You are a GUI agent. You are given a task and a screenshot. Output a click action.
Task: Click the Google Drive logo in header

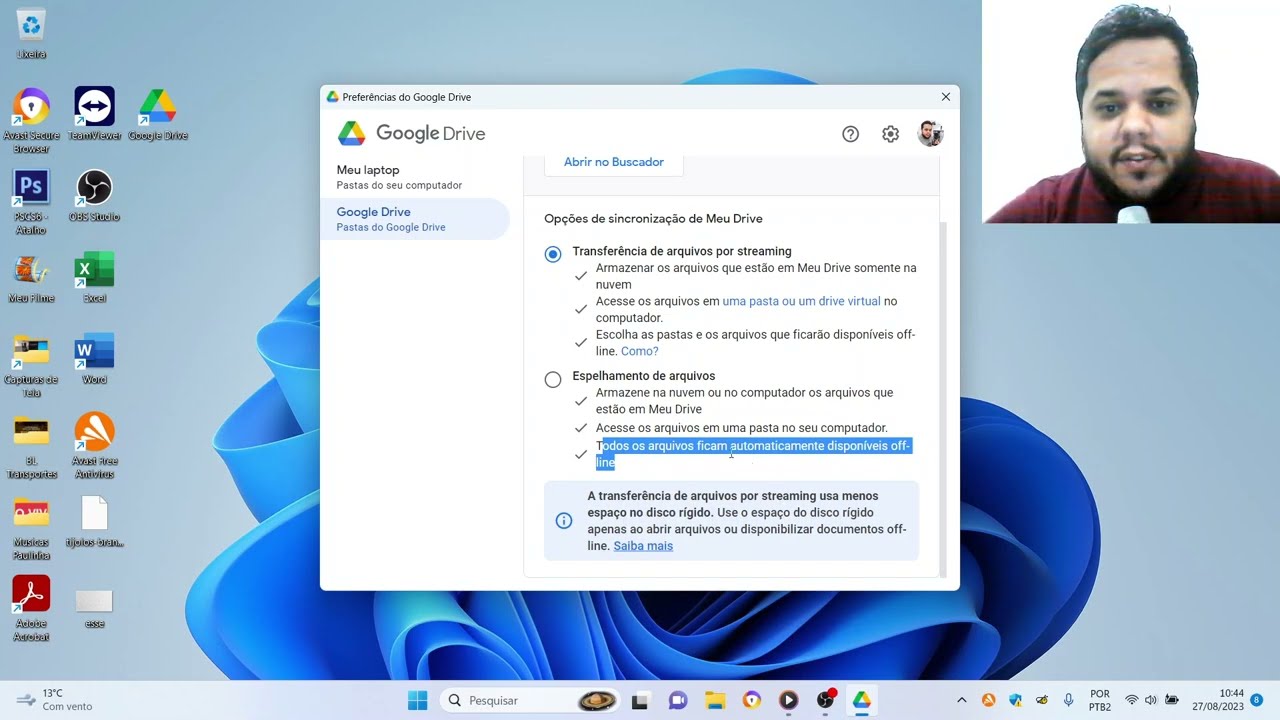(x=411, y=133)
